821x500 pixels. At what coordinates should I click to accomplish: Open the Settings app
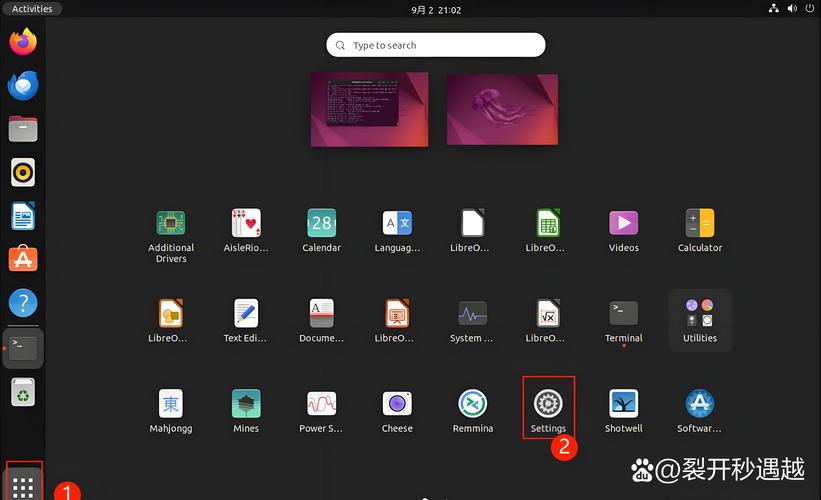(x=548, y=411)
